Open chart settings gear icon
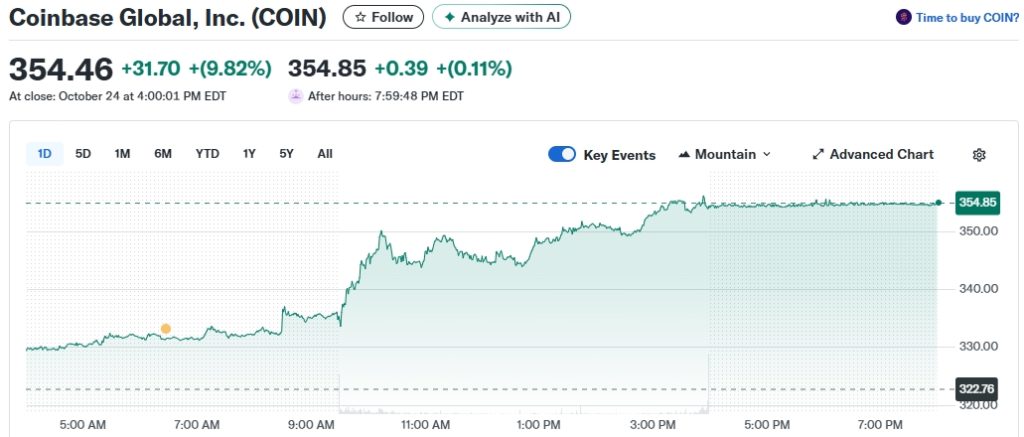 click(x=979, y=155)
